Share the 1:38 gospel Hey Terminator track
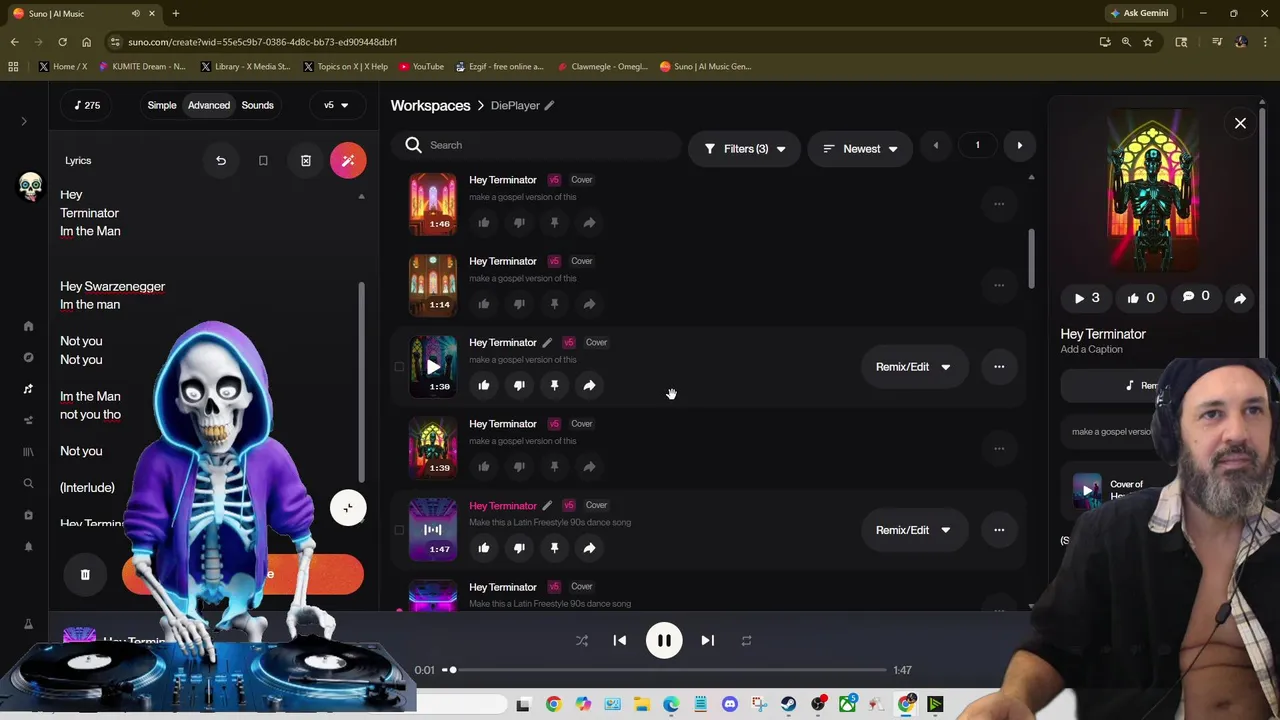The image size is (1280, 720). [589, 385]
